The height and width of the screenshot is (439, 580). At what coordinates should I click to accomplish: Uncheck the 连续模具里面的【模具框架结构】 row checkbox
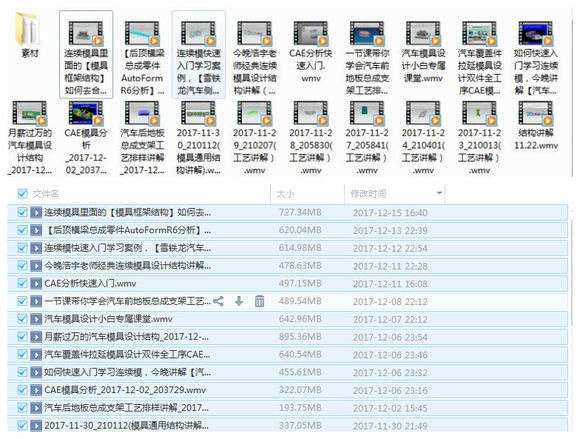[x=22, y=212]
